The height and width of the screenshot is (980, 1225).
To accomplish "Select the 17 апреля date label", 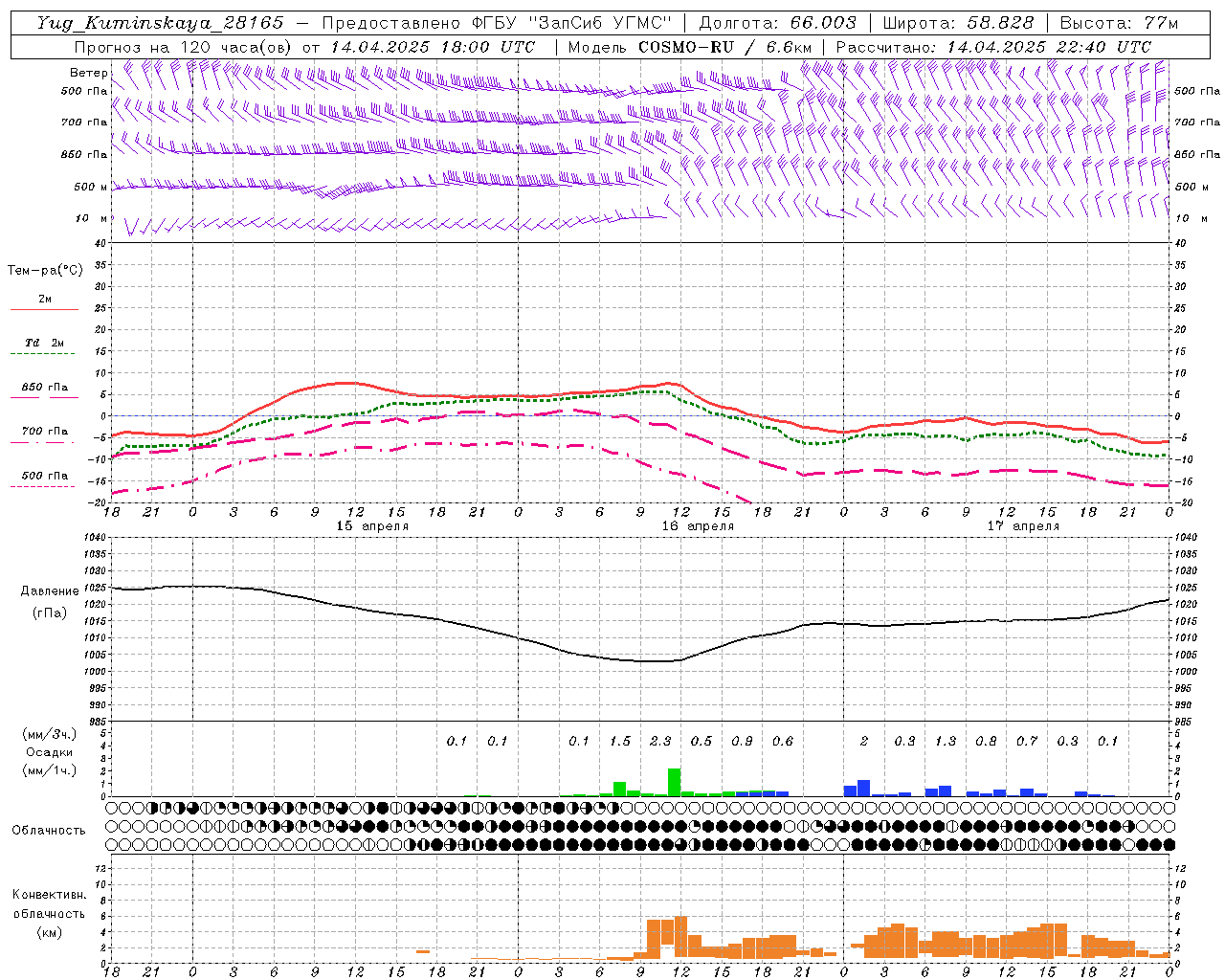I will point(1023,526).
